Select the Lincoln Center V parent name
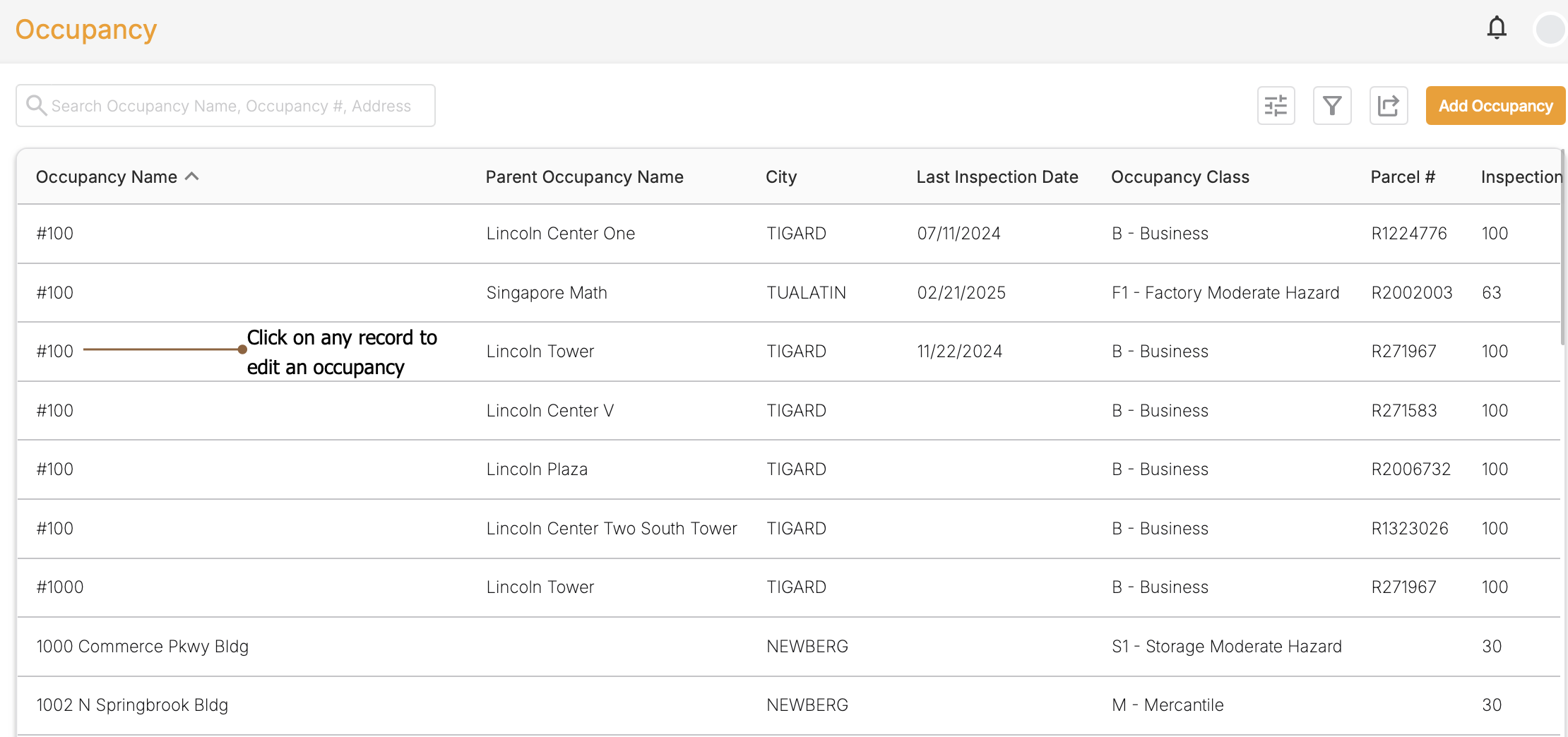Viewport: 1568px width, 737px height. pos(550,411)
